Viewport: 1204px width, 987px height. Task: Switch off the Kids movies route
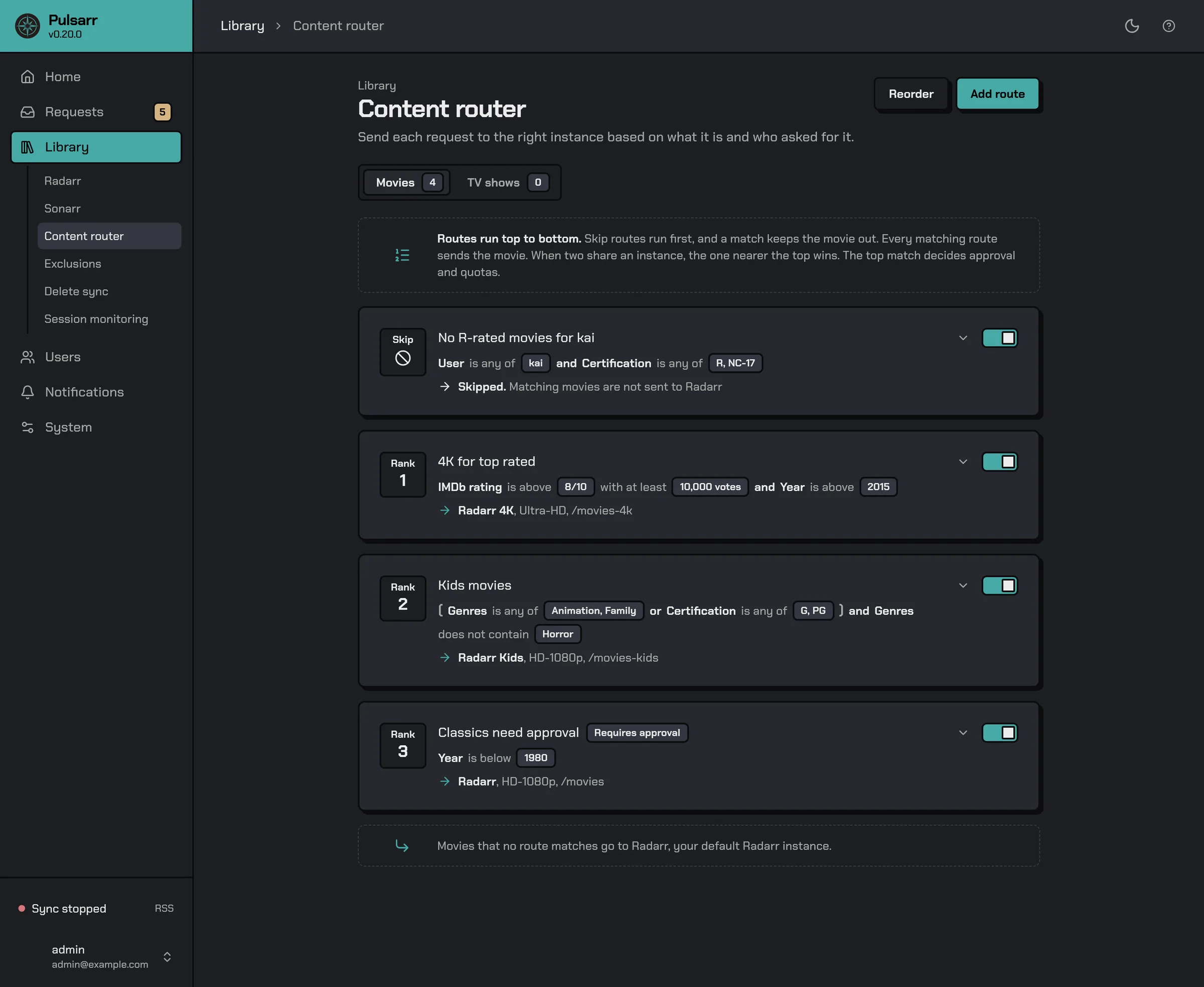[999, 586]
